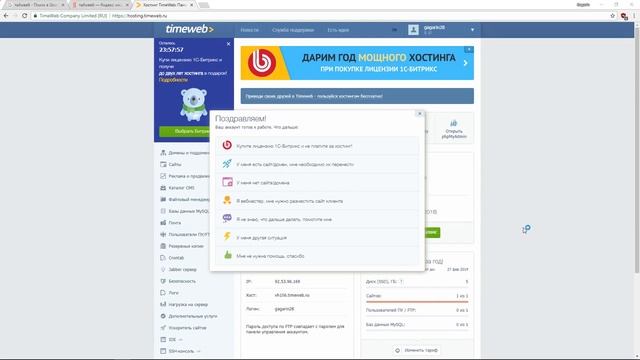640x360 pixels.
Task: Click the Chrome reload page icon
Action: click(24, 16)
